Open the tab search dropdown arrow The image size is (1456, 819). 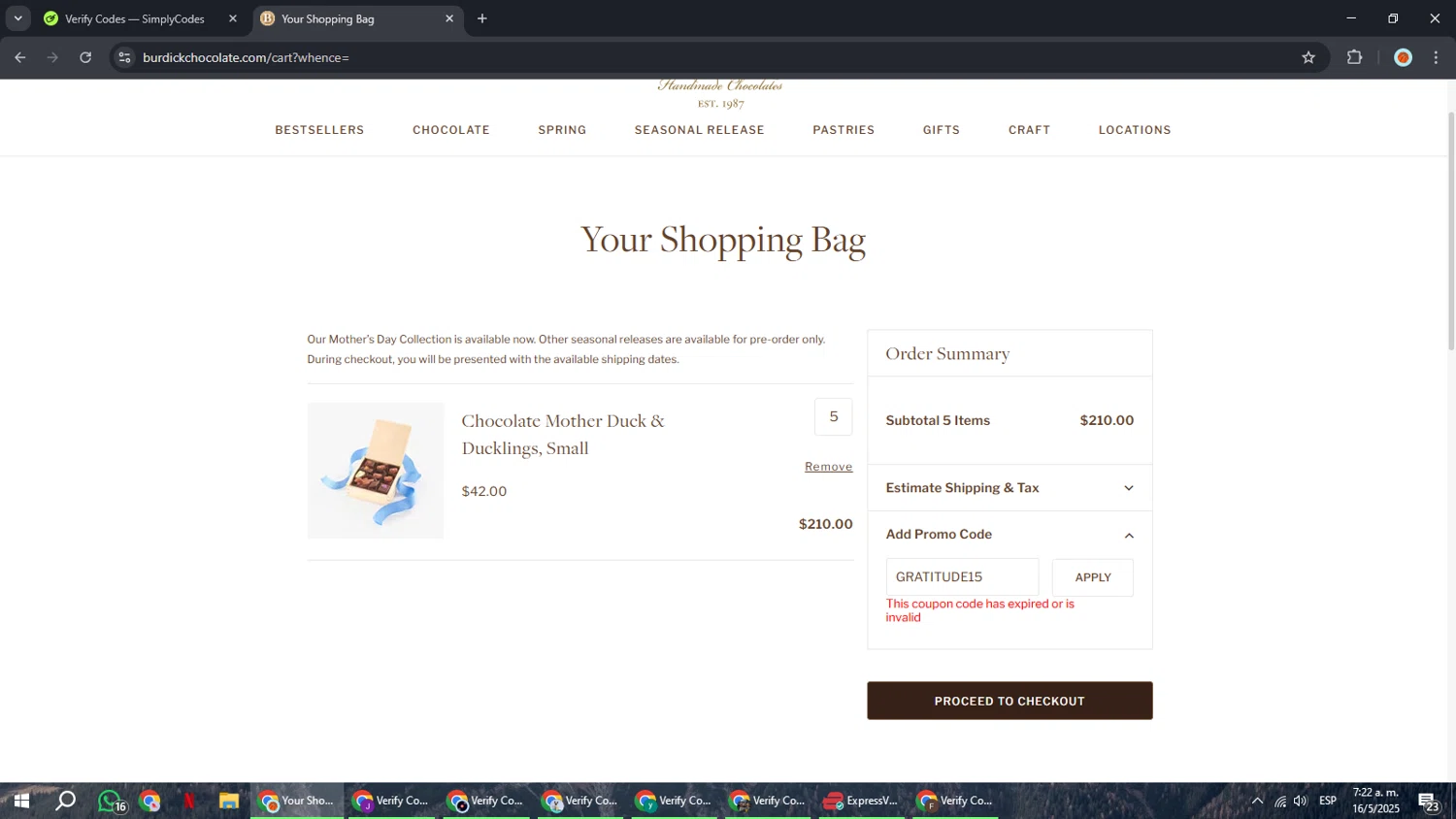tap(17, 18)
